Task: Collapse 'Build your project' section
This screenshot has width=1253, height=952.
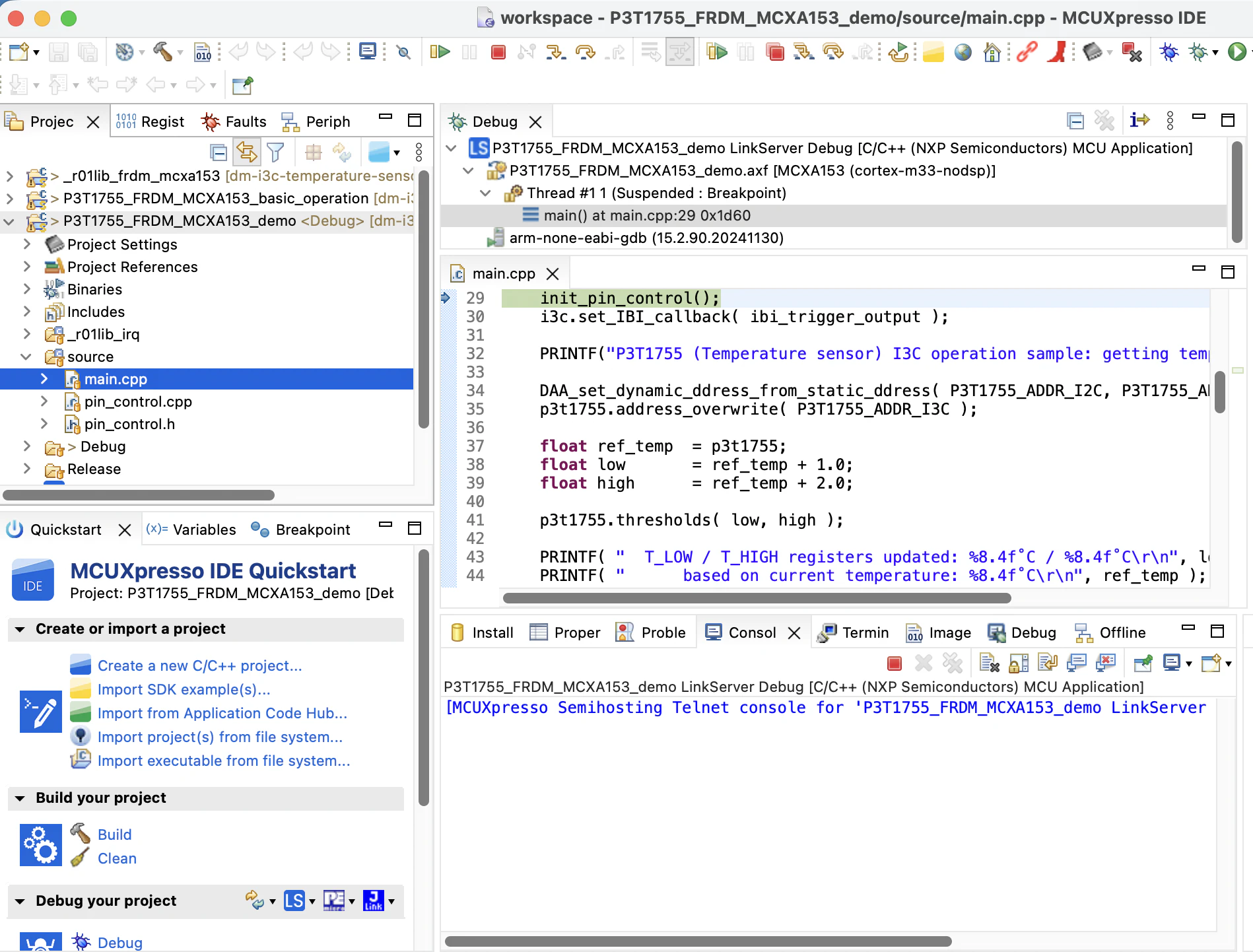Action: click(x=20, y=798)
